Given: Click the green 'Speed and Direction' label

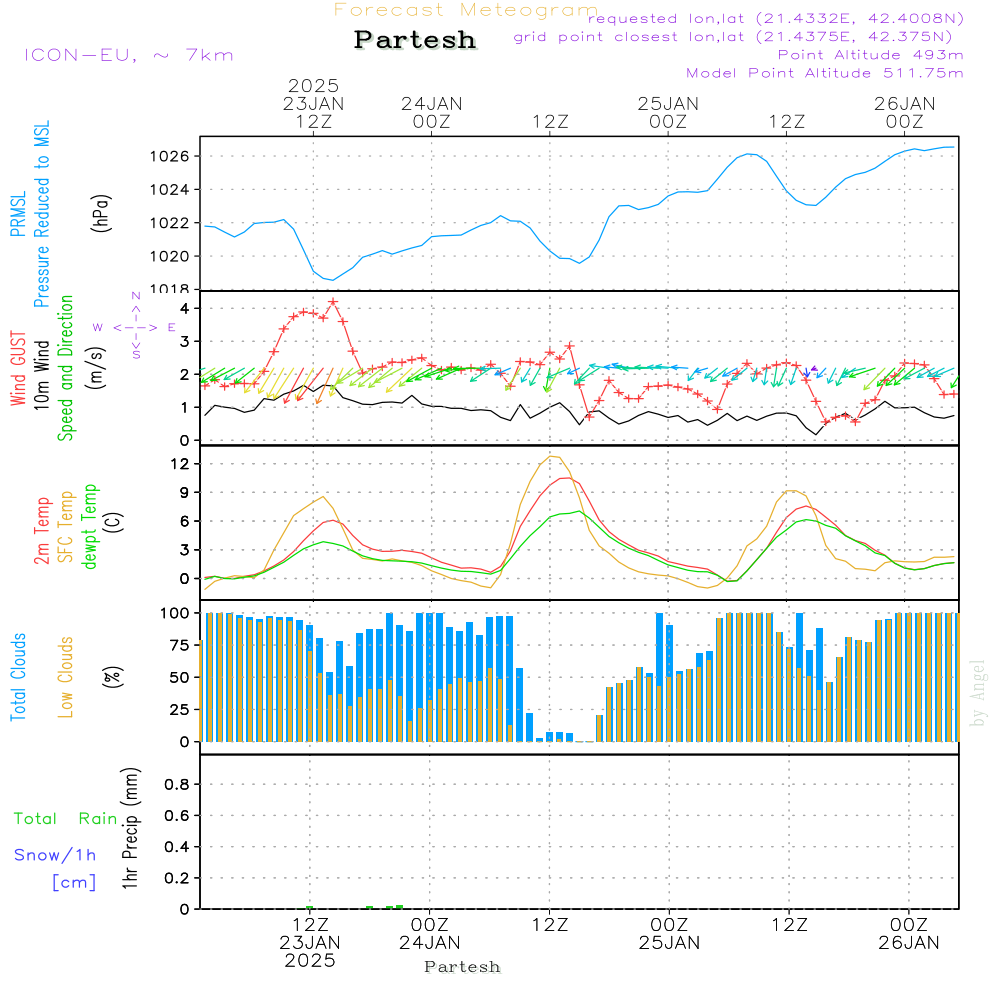Looking at the screenshot, I should (x=66, y=368).
